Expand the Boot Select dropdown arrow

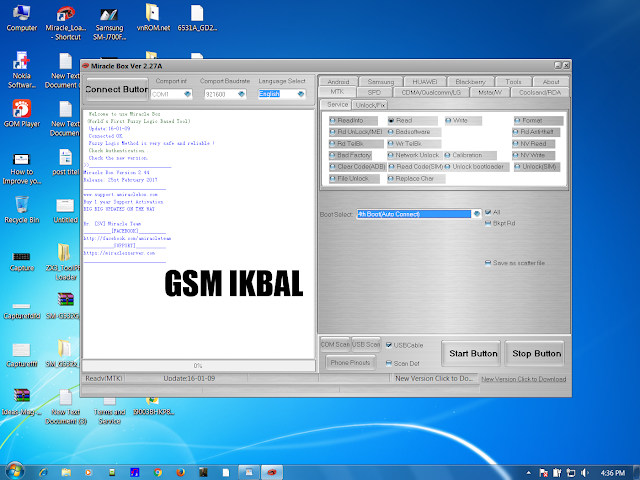click(x=476, y=214)
